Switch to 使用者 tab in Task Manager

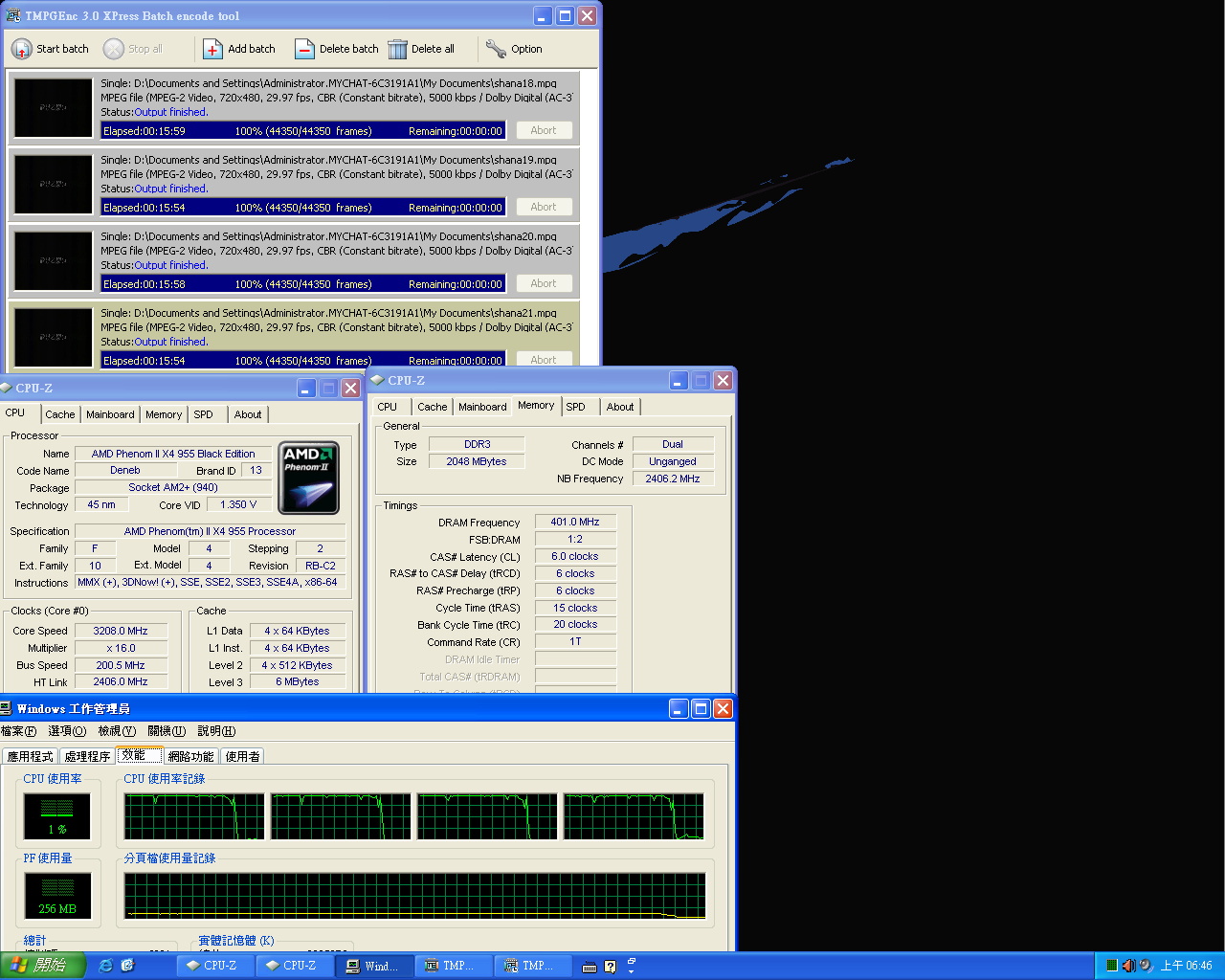point(242,756)
